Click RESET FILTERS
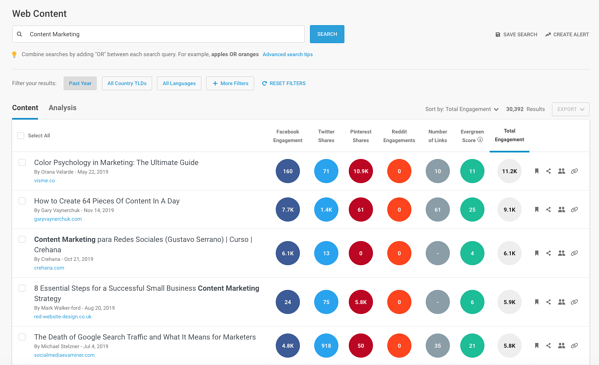Viewport: 599px width, 365px height. (x=283, y=83)
